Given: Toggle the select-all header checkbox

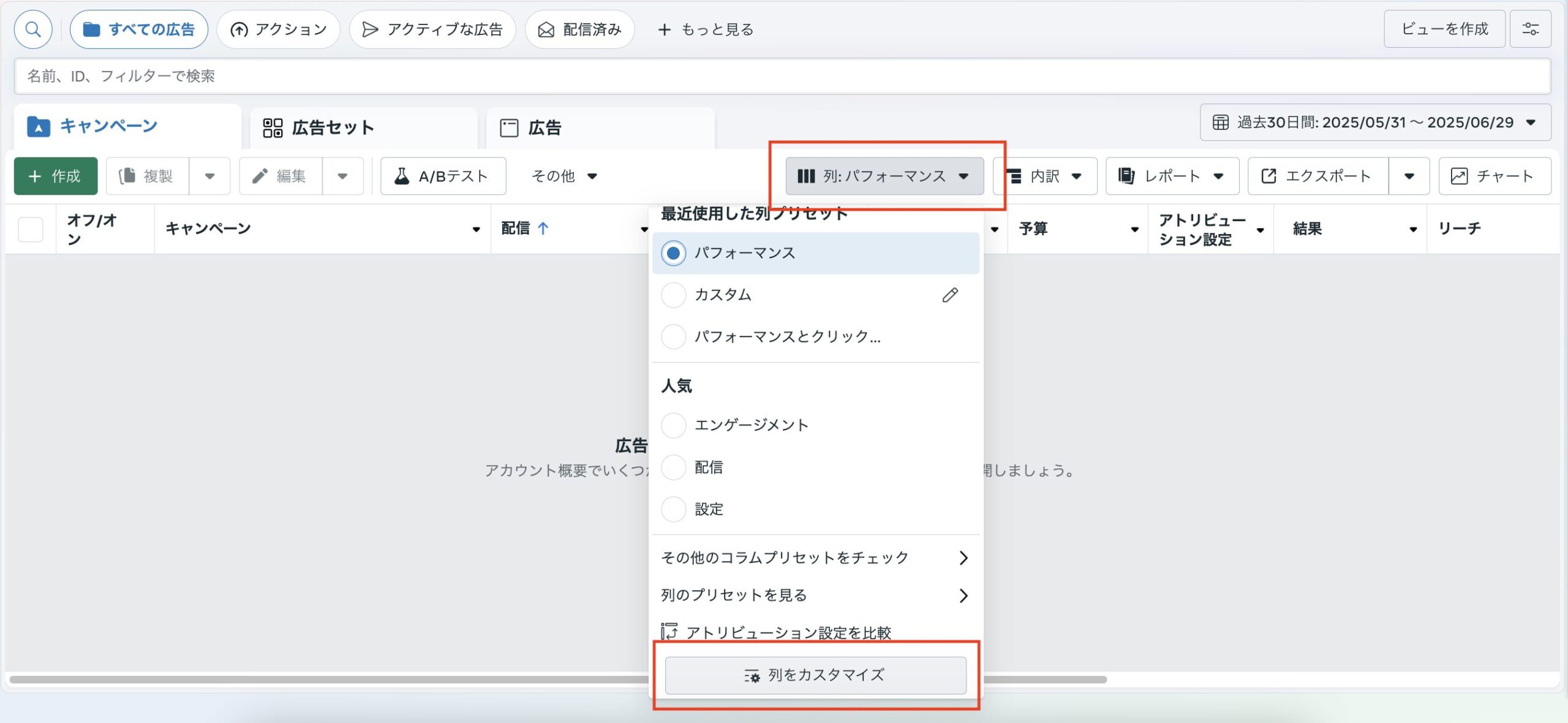Looking at the screenshot, I should pyautogui.click(x=31, y=230).
